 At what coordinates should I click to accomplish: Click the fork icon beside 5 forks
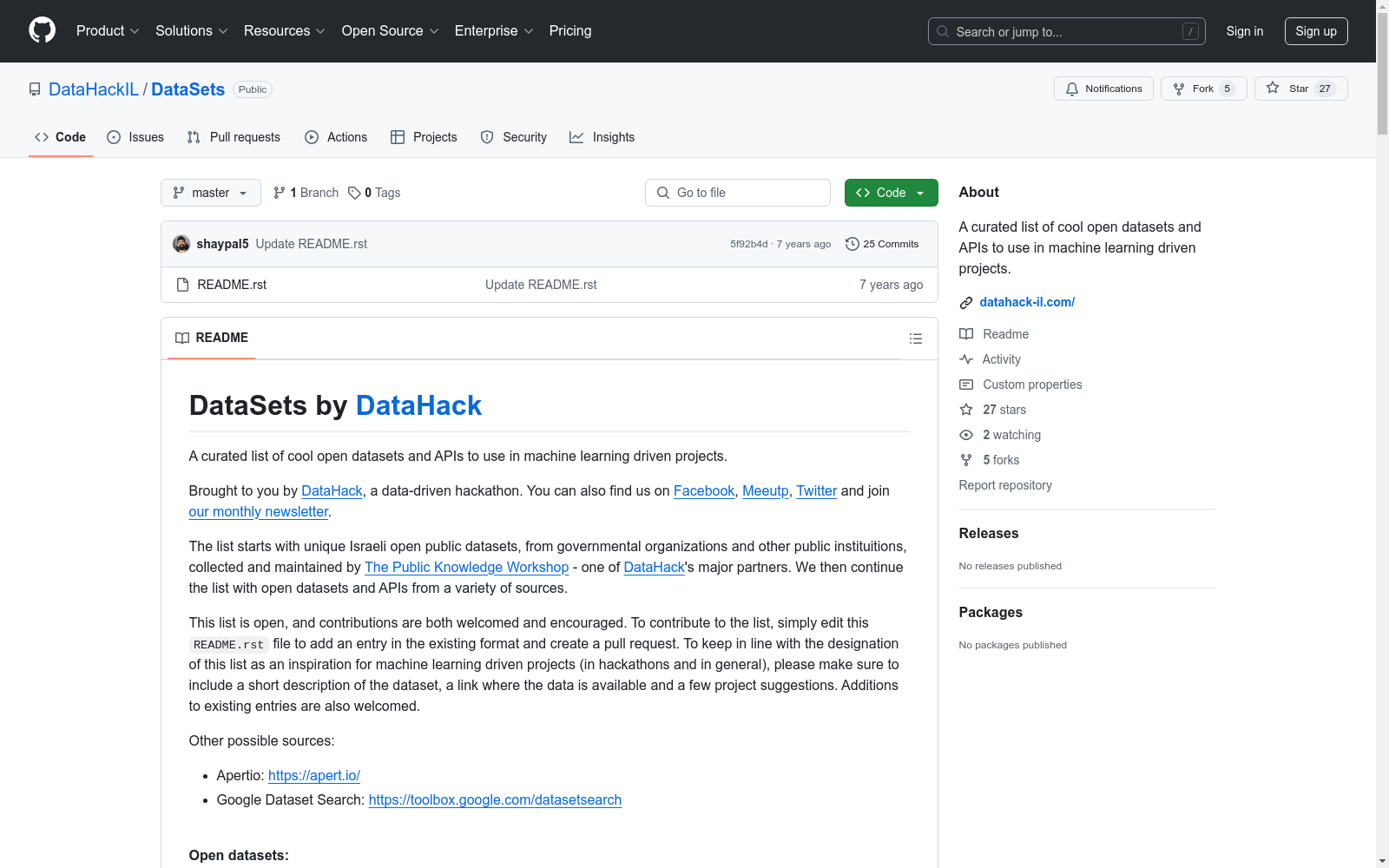pos(966,460)
